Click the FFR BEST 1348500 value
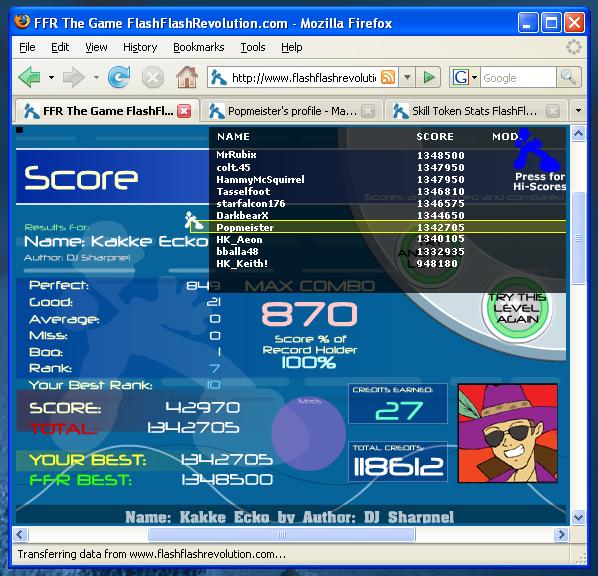This screenshot has height=576, width=598. [x=227, y=479]
